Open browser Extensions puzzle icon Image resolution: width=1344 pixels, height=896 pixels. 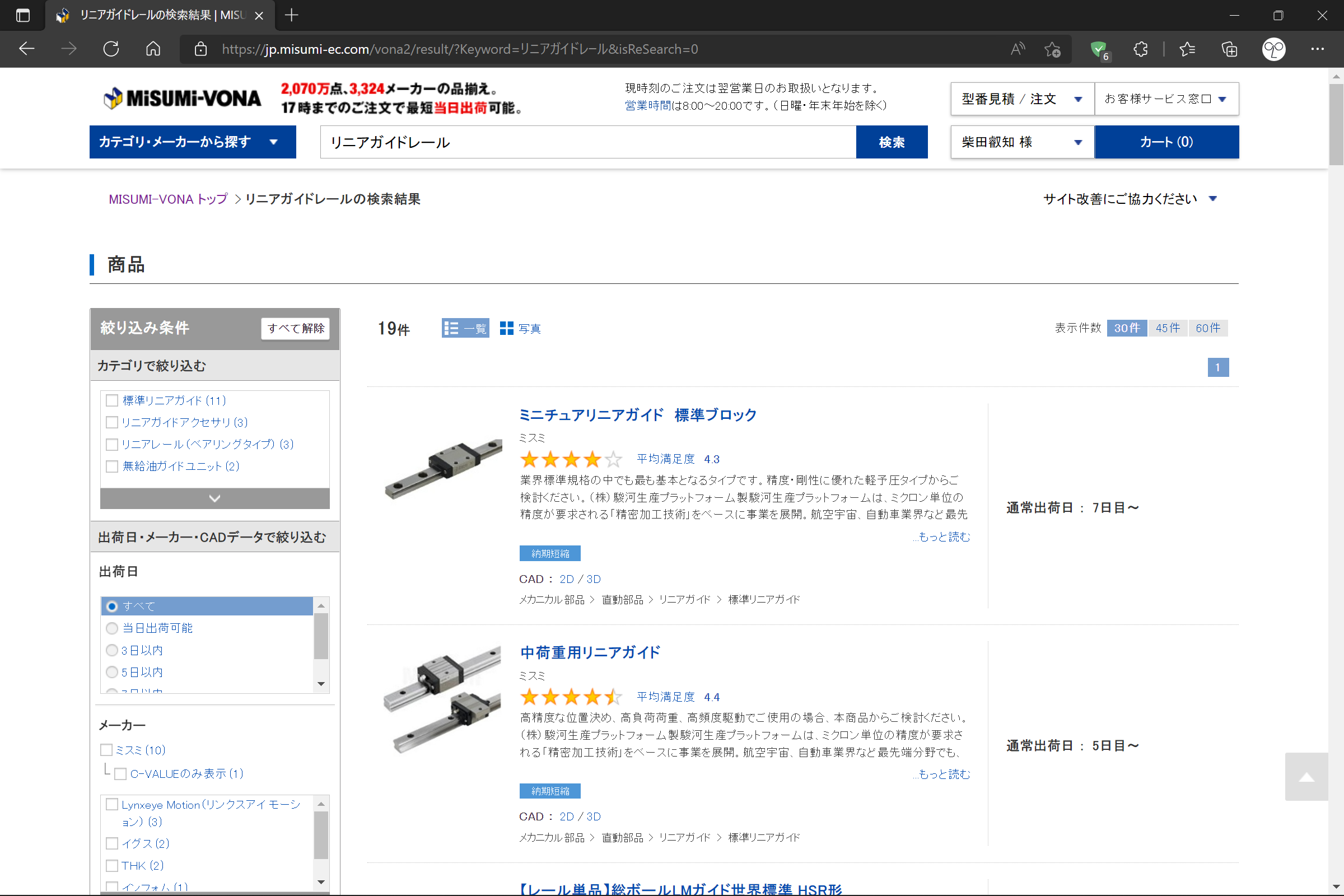[x=1141, y=49]
